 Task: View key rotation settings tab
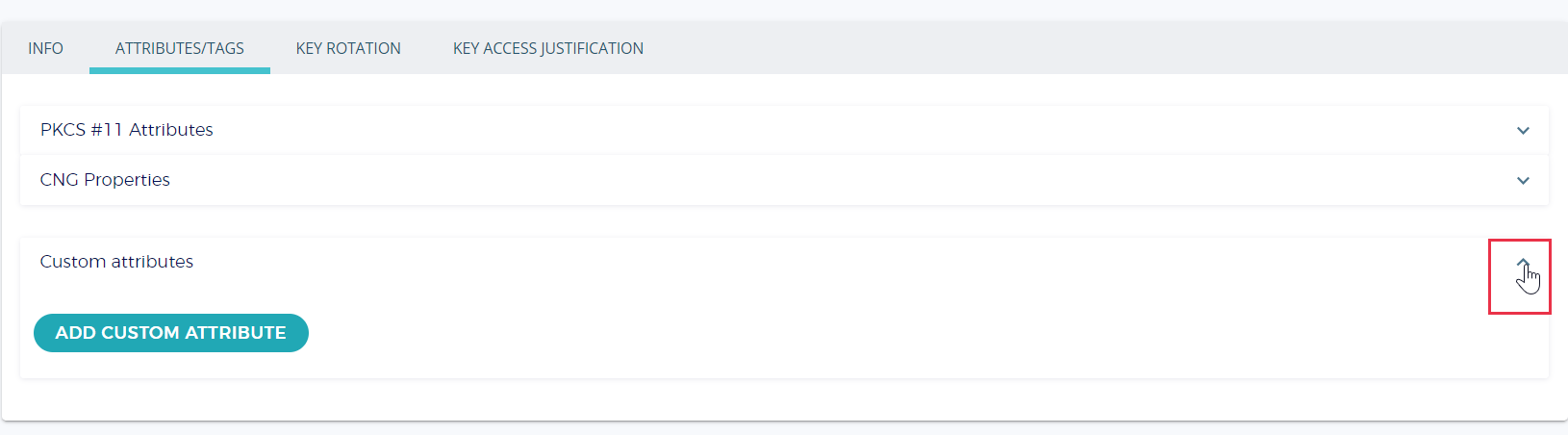(x=348, y=48)
